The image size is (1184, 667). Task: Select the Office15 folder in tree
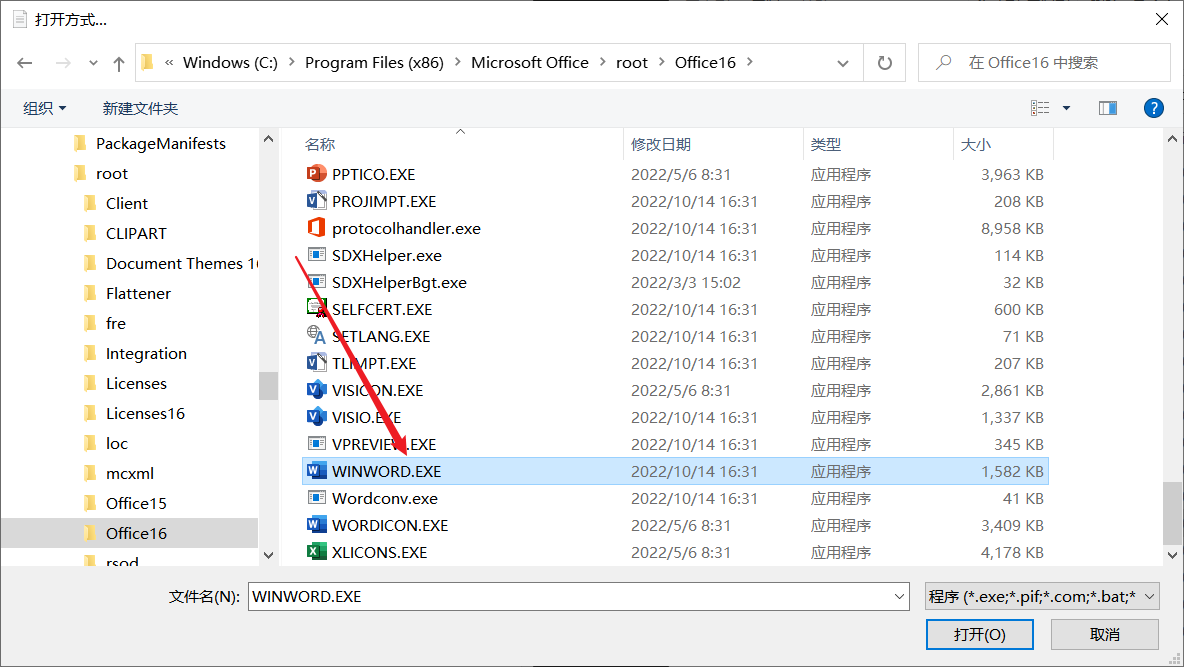136,503
